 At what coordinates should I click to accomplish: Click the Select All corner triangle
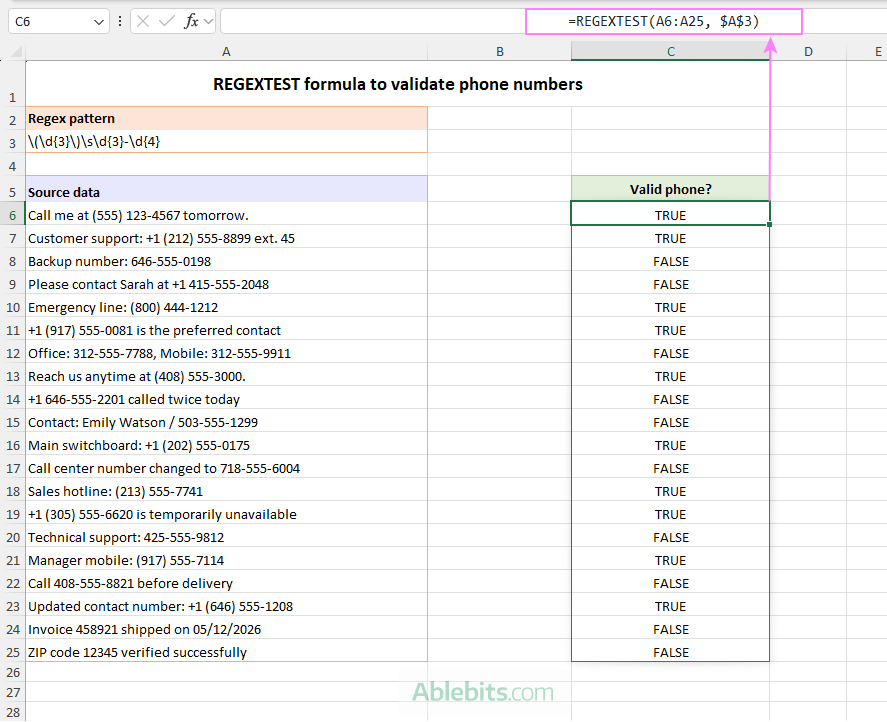[16, 52]
